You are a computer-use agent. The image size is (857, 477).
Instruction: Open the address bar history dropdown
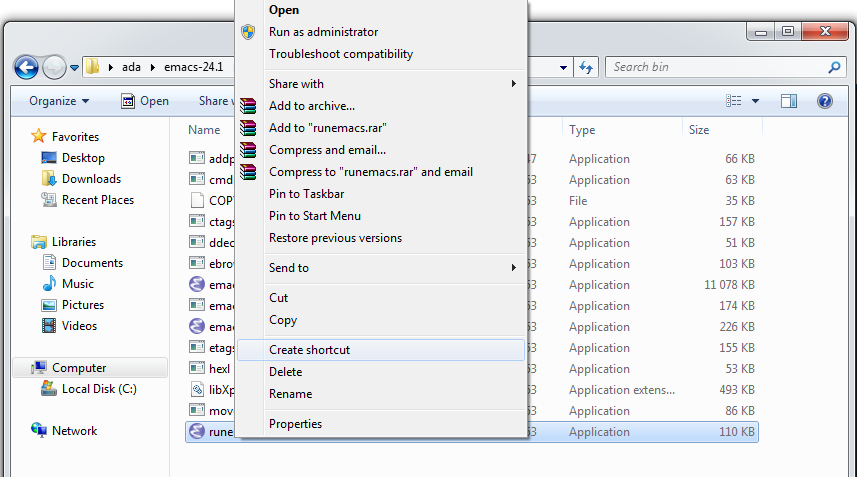pyautogui.click(x=563, y=68)
